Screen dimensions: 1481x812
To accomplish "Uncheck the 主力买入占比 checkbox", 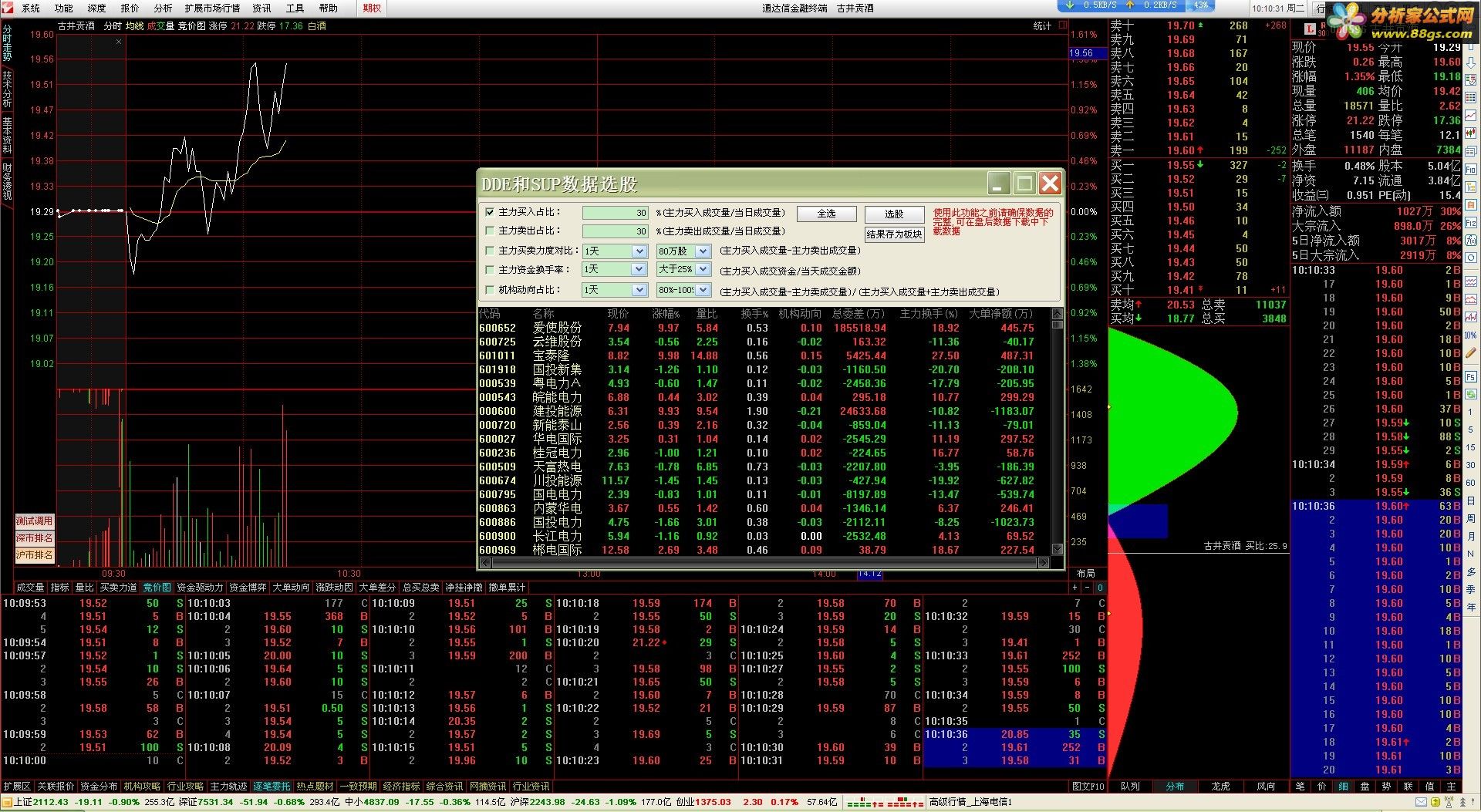I will (x=490, y=212).
